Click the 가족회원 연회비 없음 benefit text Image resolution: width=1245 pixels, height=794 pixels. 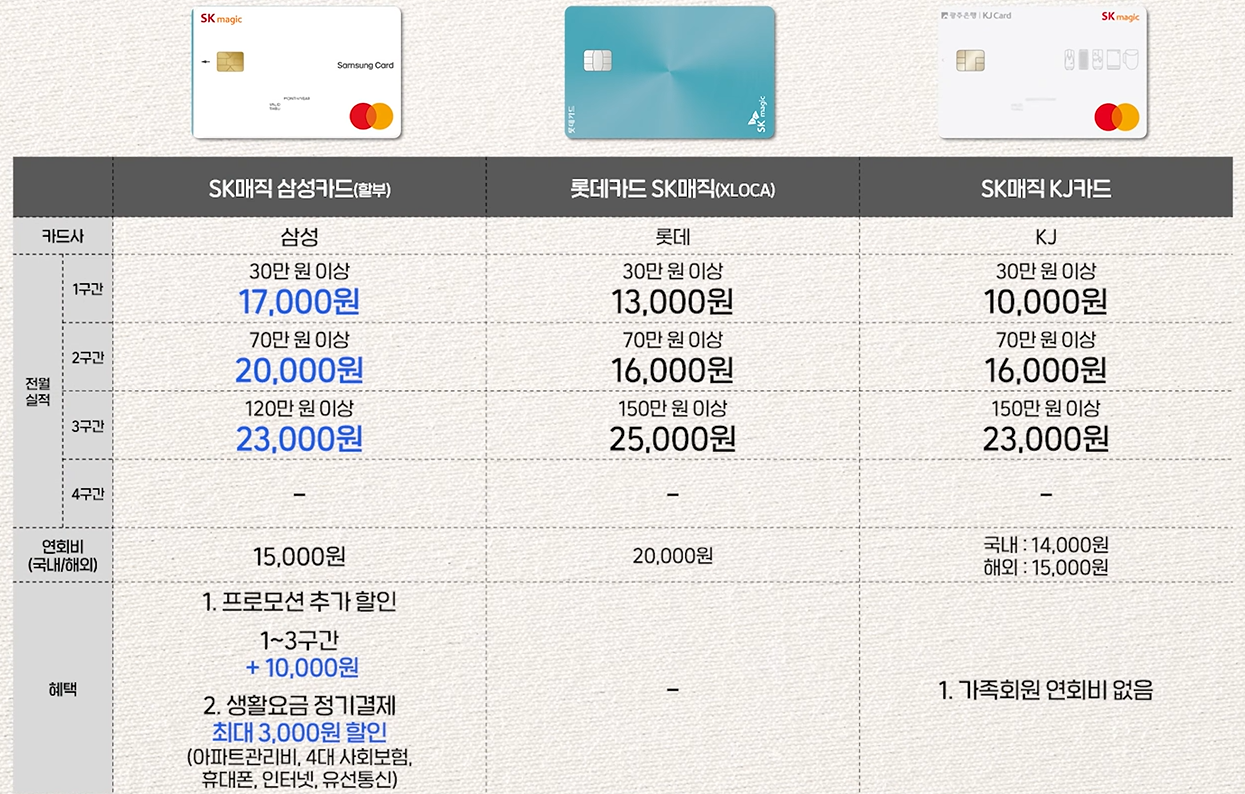(x=1046, y=690)
